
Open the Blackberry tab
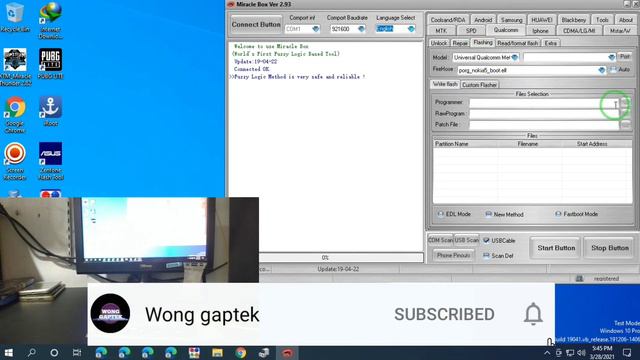[573, 20]
